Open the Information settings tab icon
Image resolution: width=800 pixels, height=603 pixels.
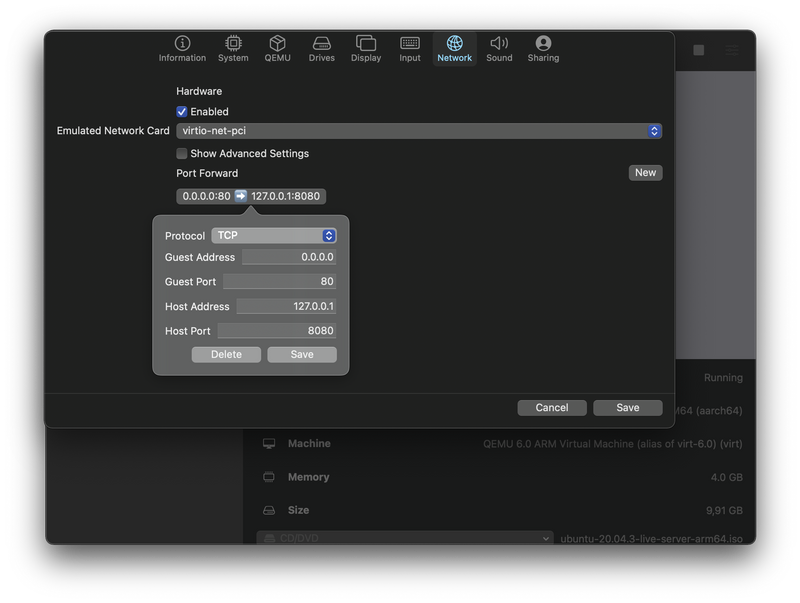[182, 44]
